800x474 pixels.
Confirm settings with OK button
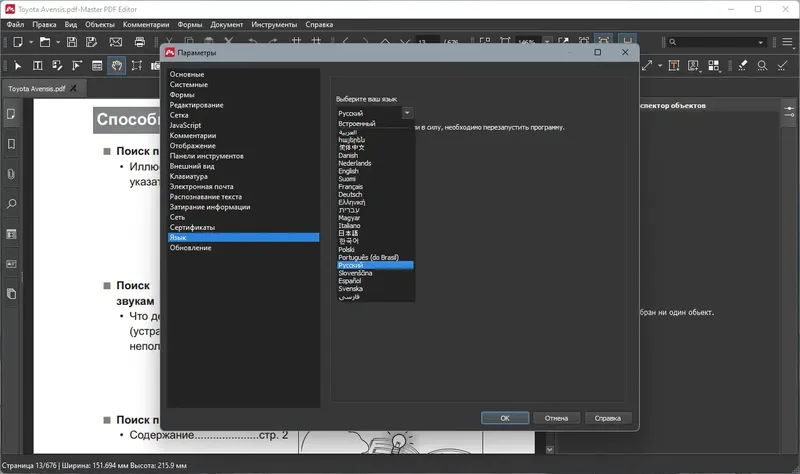[x=505, y=418]
